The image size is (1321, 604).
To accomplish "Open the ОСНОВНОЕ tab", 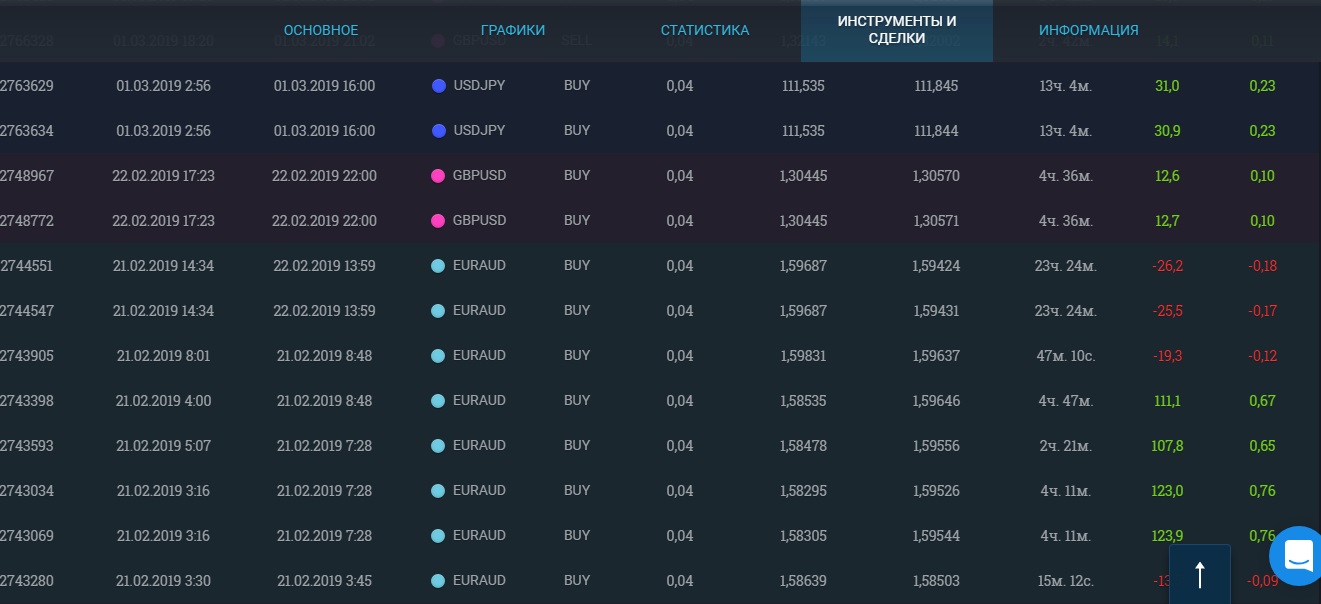I will tap(320, 30).
